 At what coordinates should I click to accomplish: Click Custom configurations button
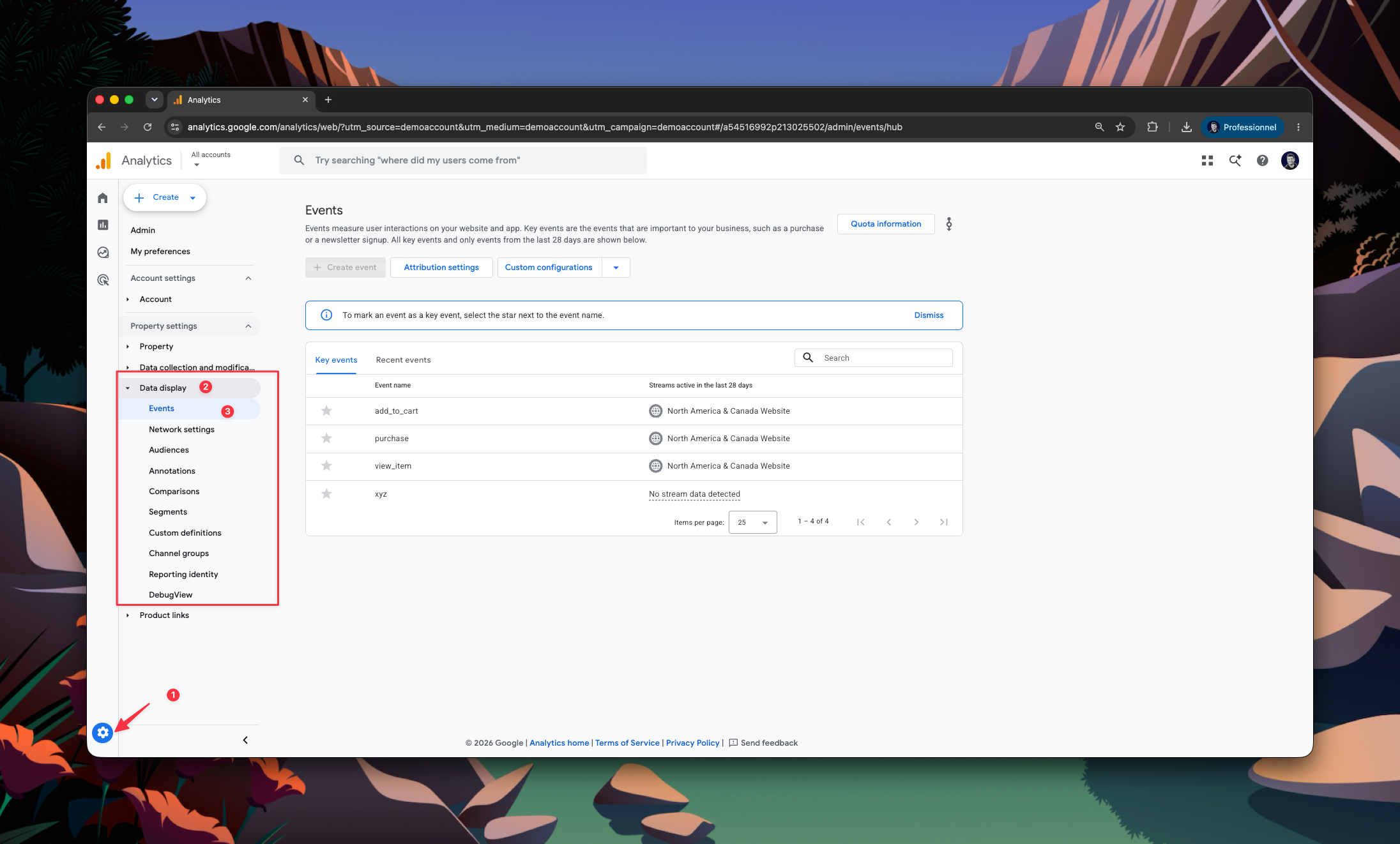point(549,268)
